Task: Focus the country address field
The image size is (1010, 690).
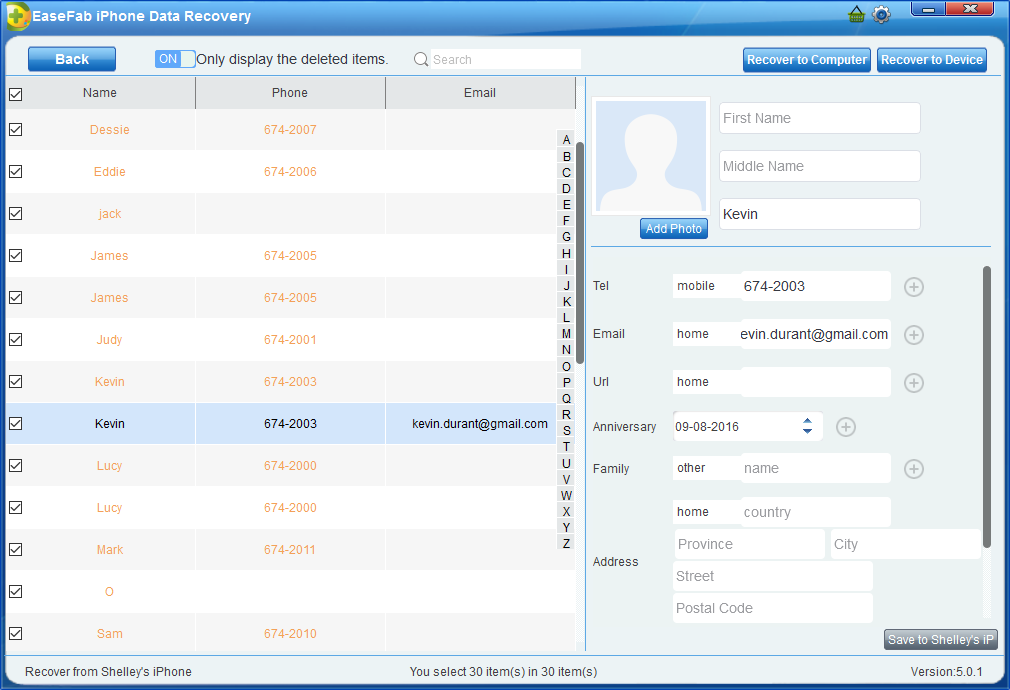Action: tap(815, 512)
